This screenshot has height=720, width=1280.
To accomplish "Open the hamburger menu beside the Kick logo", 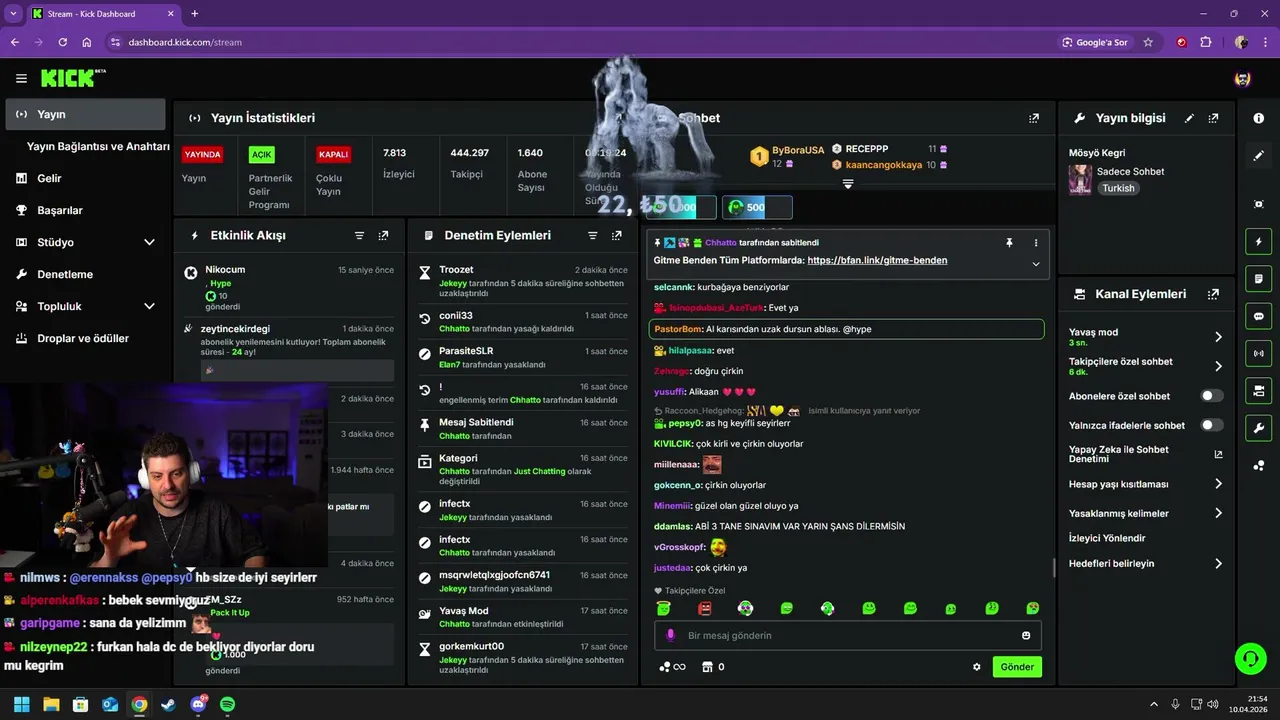I will (21, 78).
